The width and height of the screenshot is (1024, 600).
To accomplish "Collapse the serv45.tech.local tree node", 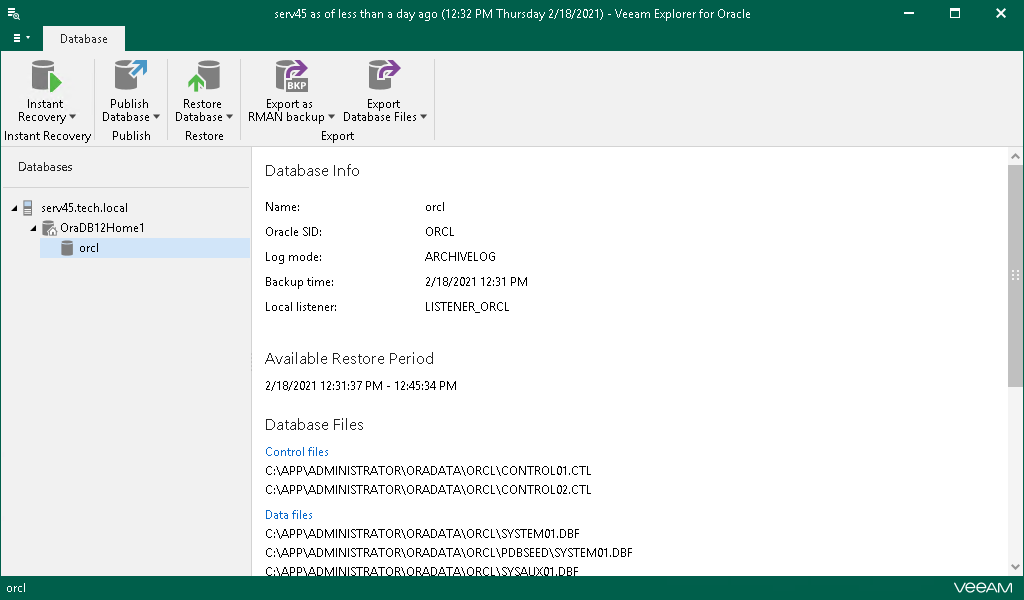I will (14, 208).
